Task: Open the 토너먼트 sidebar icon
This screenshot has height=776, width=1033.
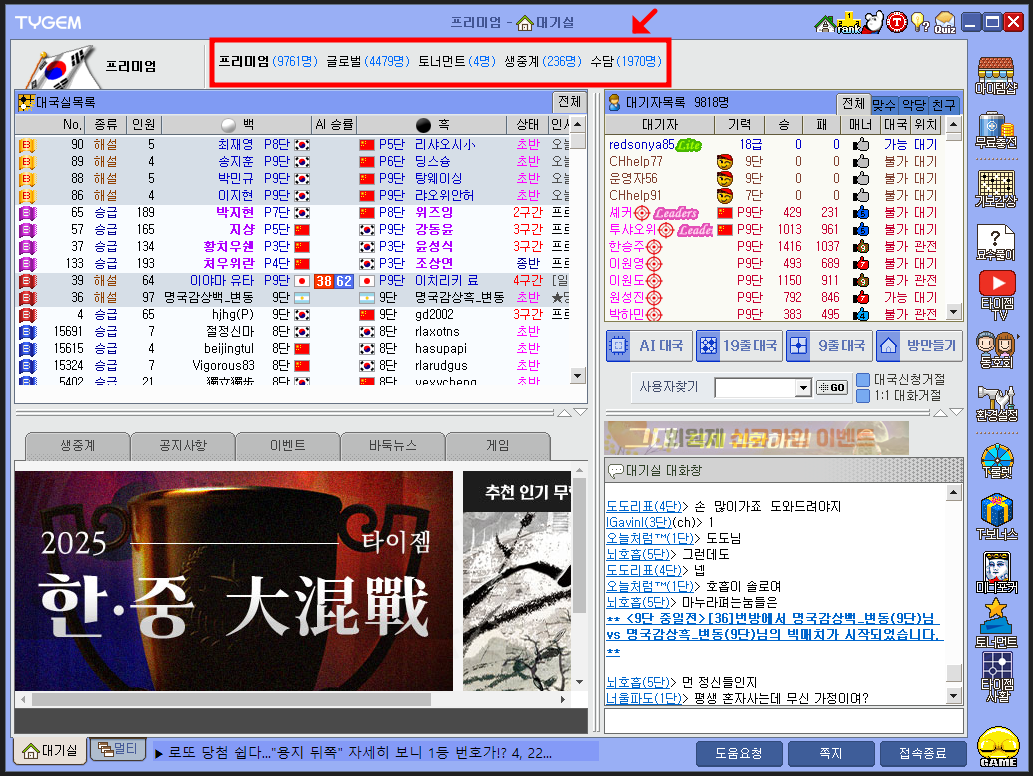Action: coord(996,623)
